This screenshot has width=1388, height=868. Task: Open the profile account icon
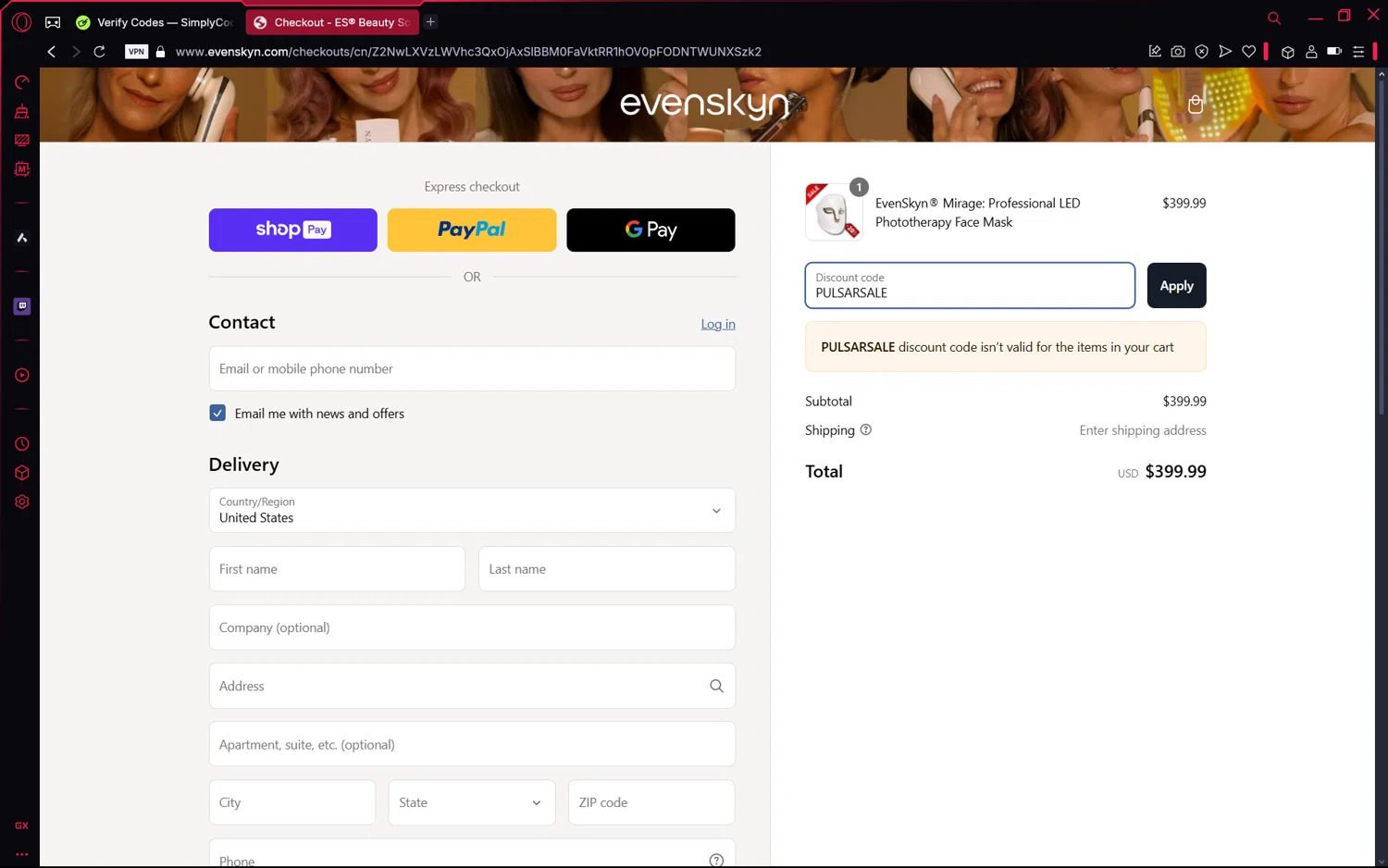(1311, 52)
